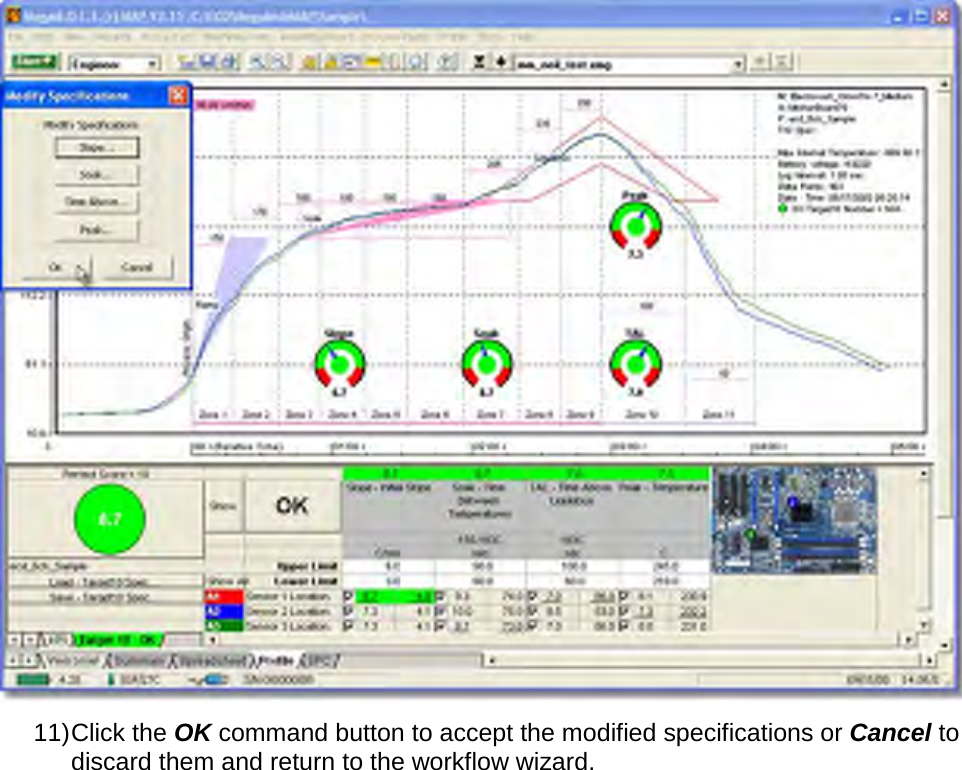
Task: Click the Save - Target10 Spec button
Action: 104,597
